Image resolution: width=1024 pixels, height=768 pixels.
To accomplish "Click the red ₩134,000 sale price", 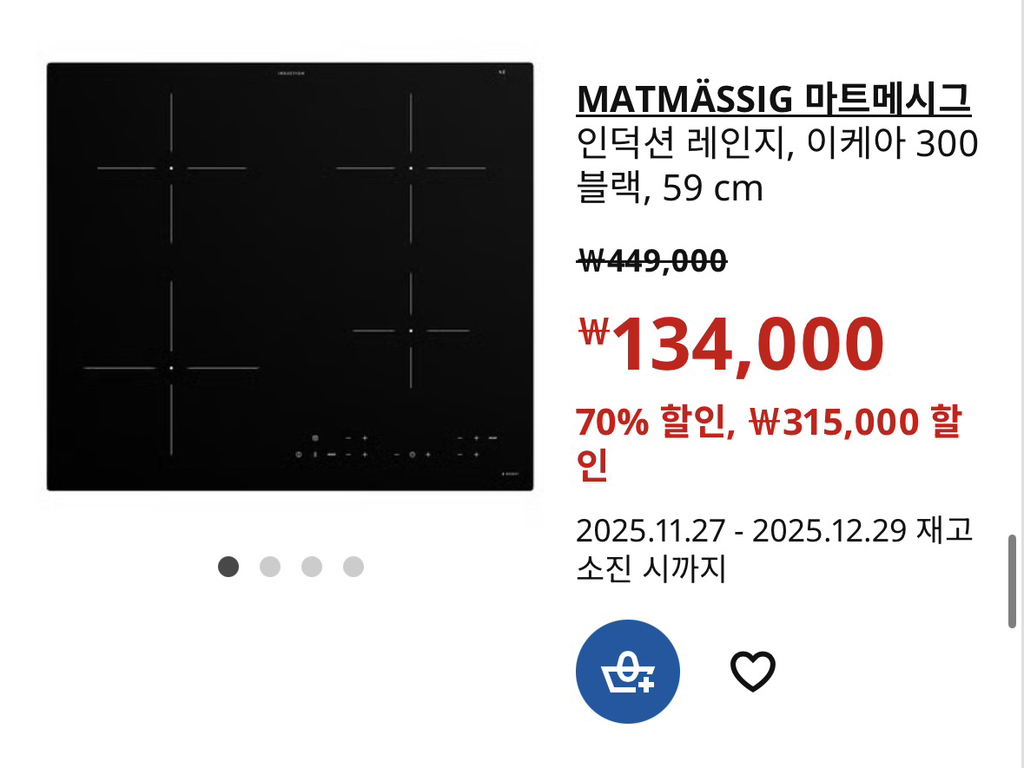I will click(732, 344).
